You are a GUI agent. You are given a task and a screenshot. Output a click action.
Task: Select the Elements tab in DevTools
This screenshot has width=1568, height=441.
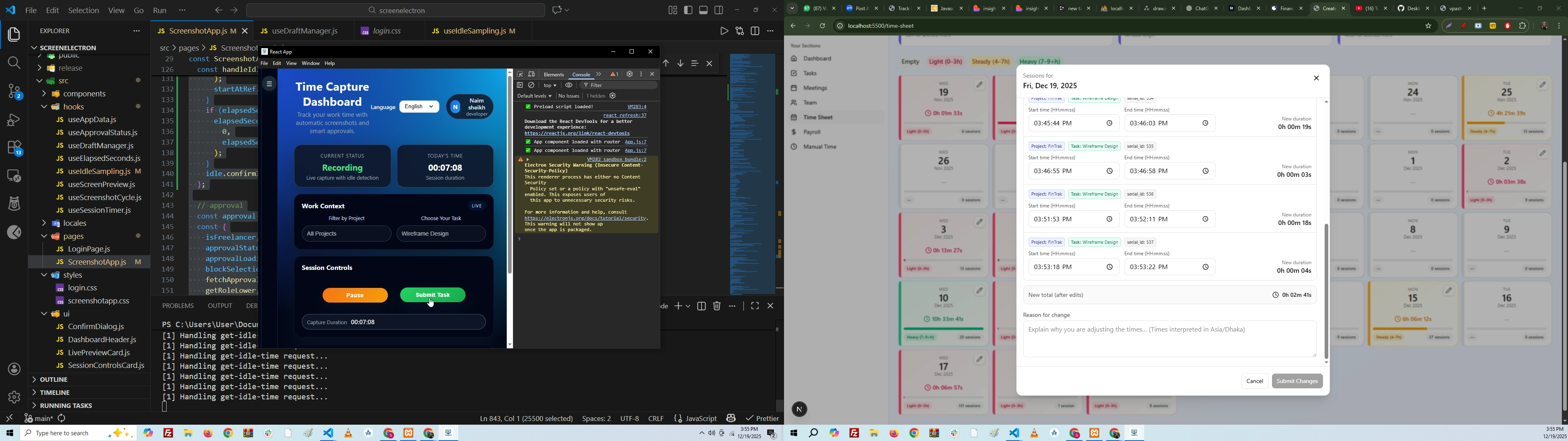coord(553,74)
